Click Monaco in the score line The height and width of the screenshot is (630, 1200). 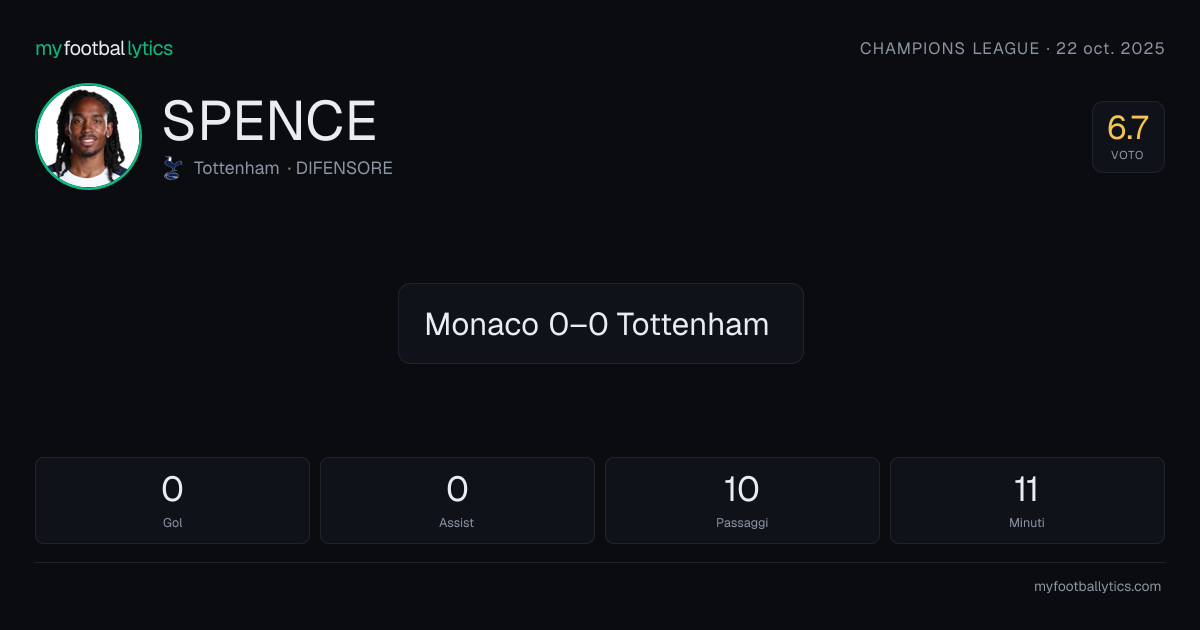(482, 324)
